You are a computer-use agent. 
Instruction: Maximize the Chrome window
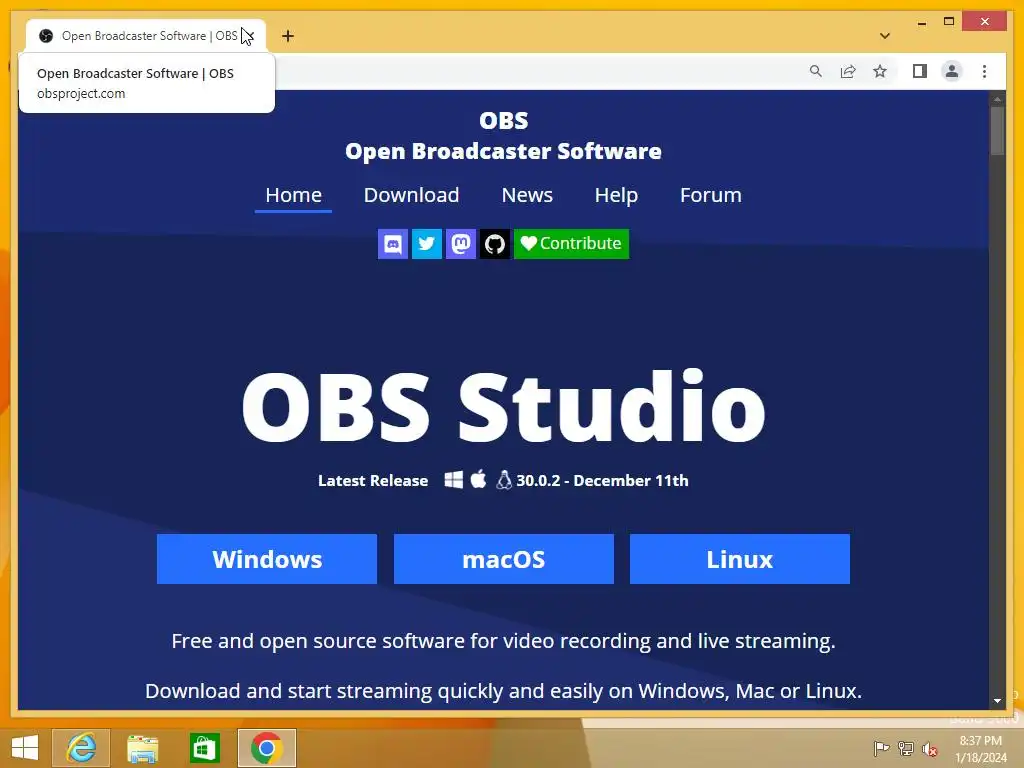[949, 22]
